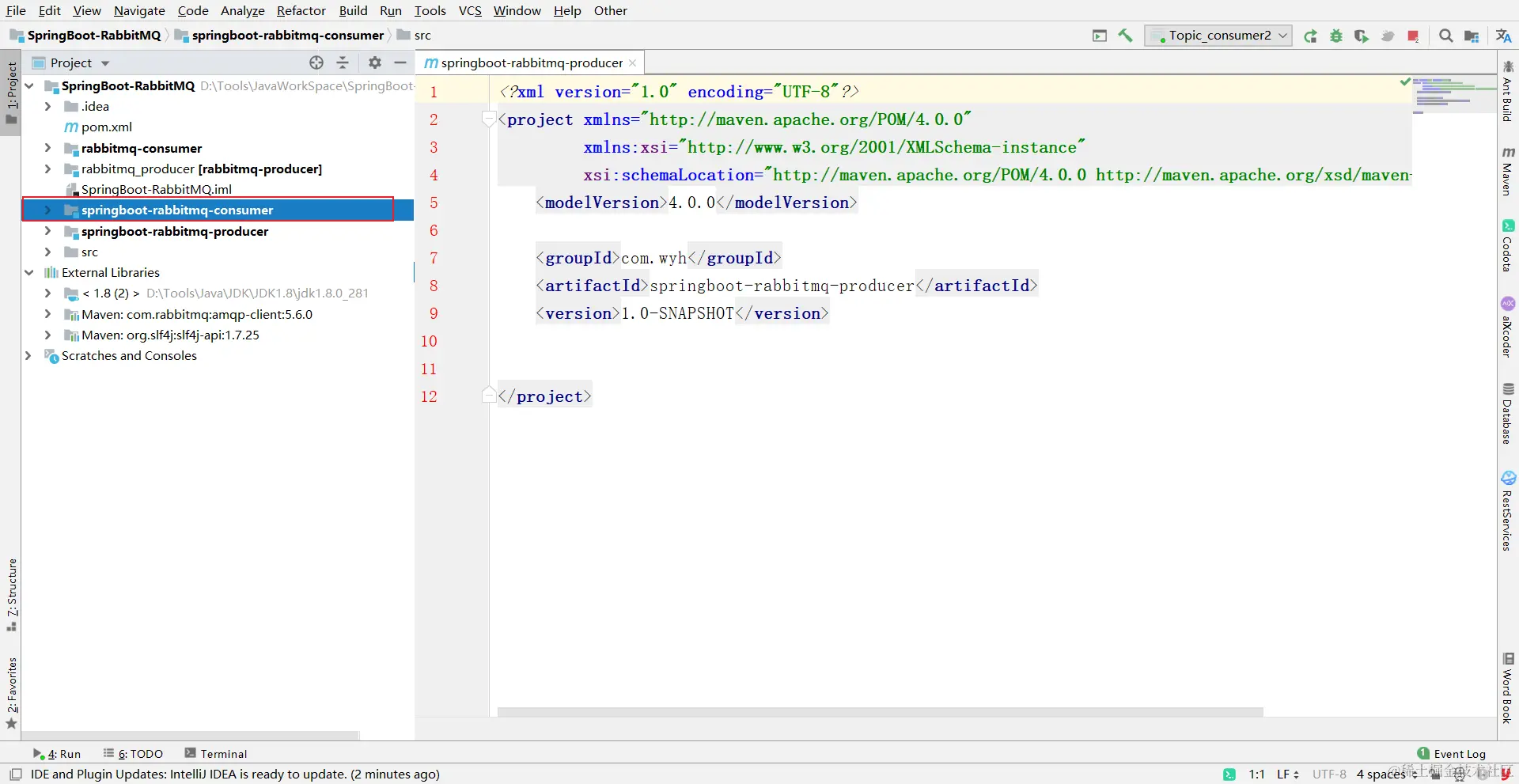The width and height of the screenshot is (1519, 784).
Task: Stop the running process red button
Action: 1413,36
